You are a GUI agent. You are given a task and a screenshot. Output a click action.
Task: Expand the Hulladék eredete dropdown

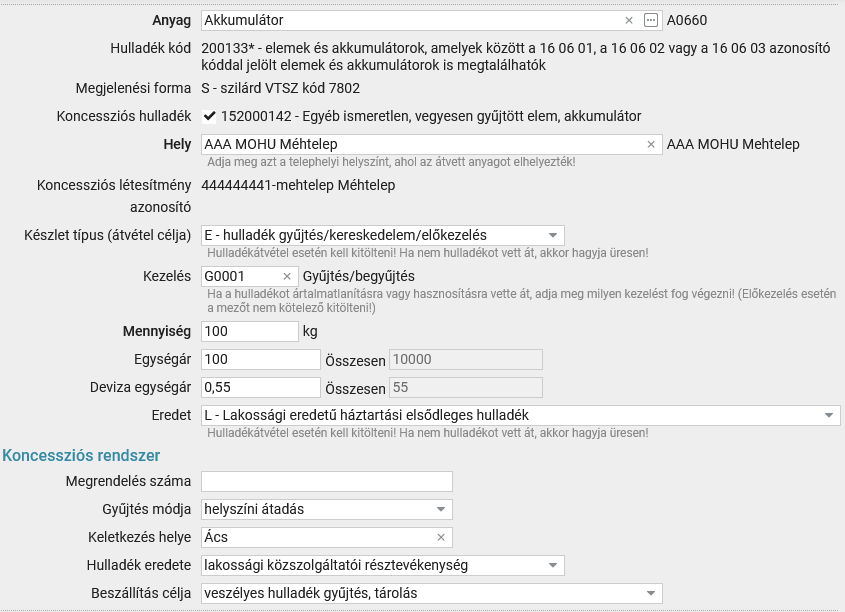(x=383, y=565)
